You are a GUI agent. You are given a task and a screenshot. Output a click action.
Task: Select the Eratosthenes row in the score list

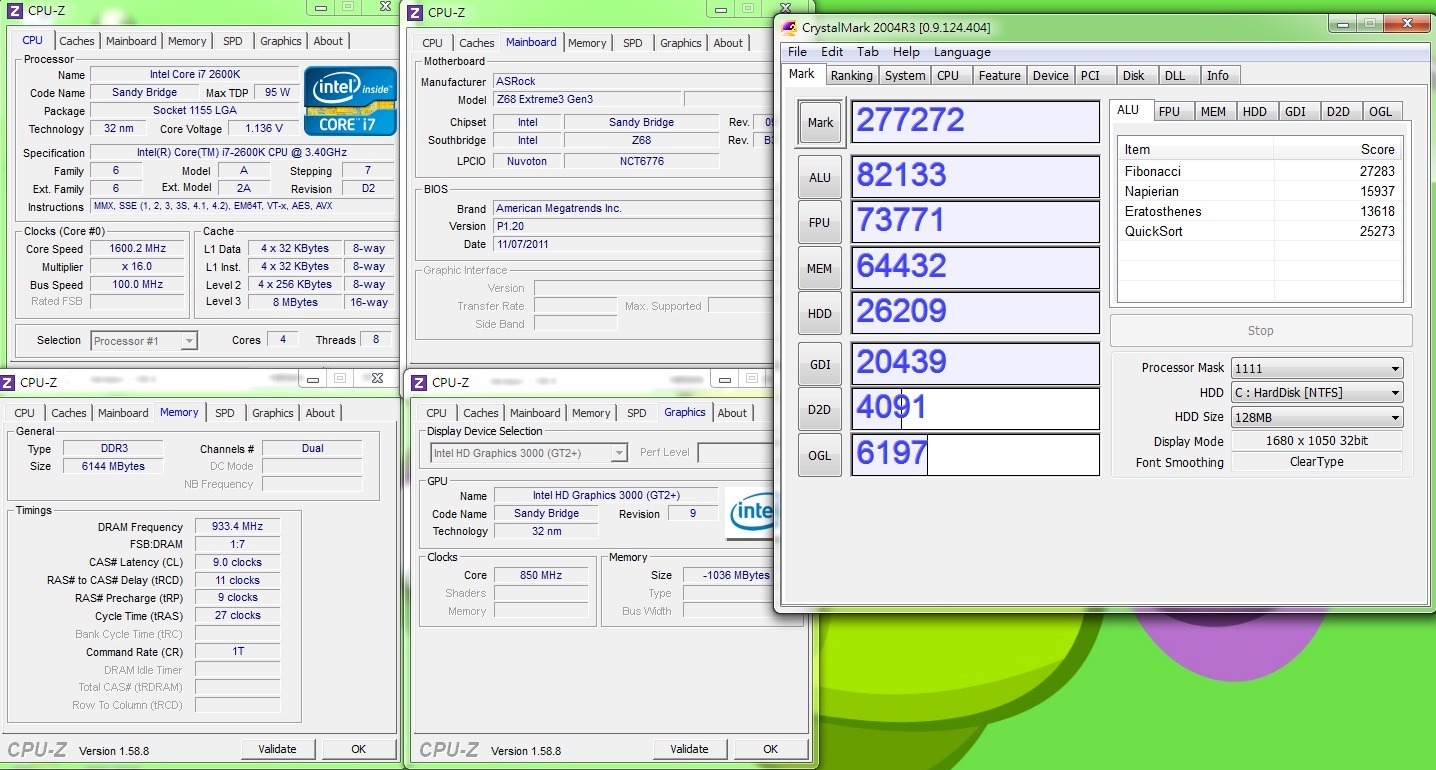tap(1261, 211)
